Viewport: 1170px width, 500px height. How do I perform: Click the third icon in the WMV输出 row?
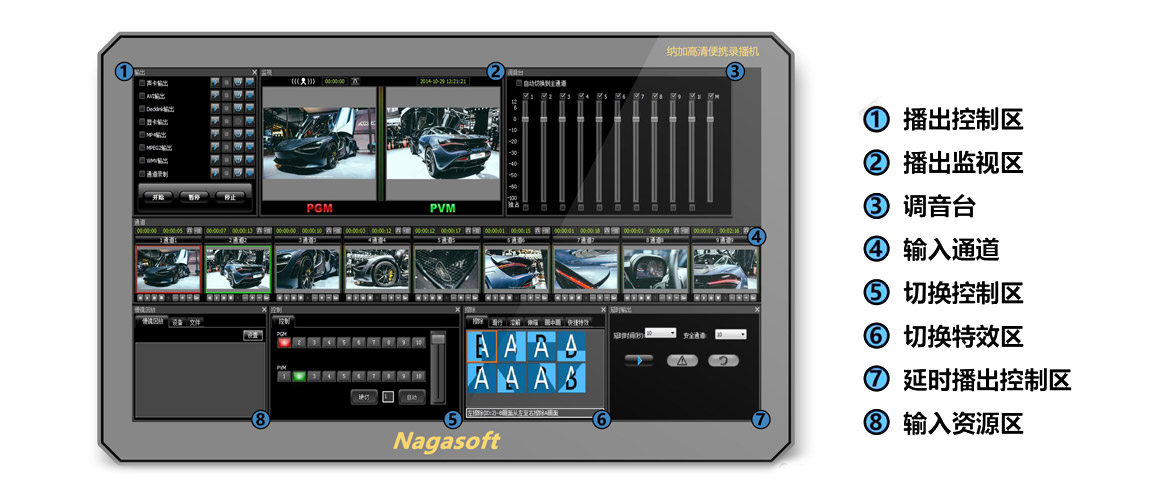(x=238, y=160)
